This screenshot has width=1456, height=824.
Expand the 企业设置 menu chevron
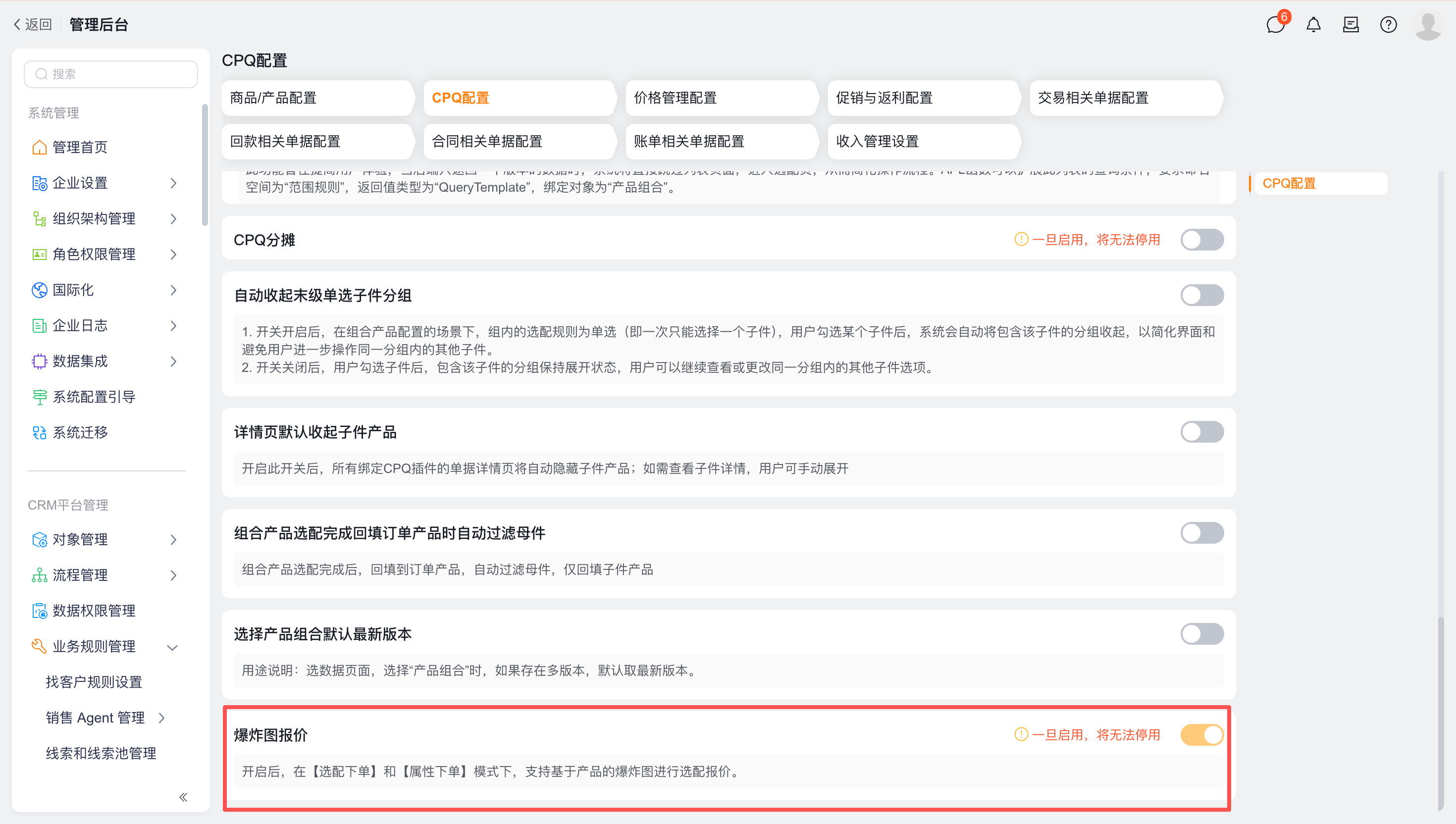[x=173, y=183]
